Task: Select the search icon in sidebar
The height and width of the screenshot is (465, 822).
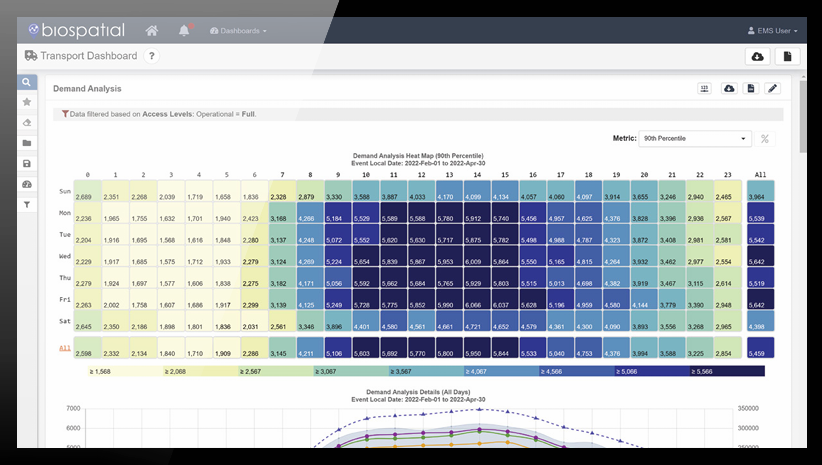Action: pyautogui.click(x=27, y=82)
